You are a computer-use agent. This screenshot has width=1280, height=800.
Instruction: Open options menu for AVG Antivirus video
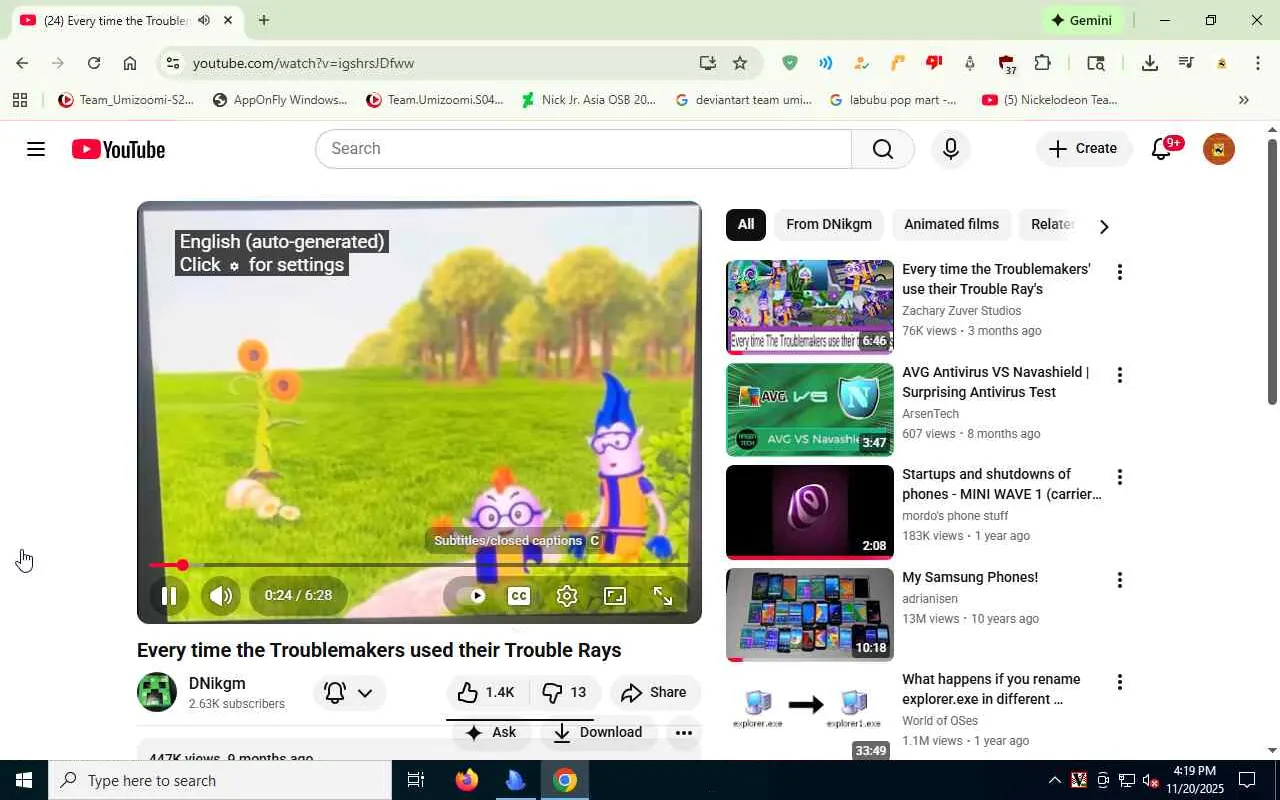pos(1120,375)
